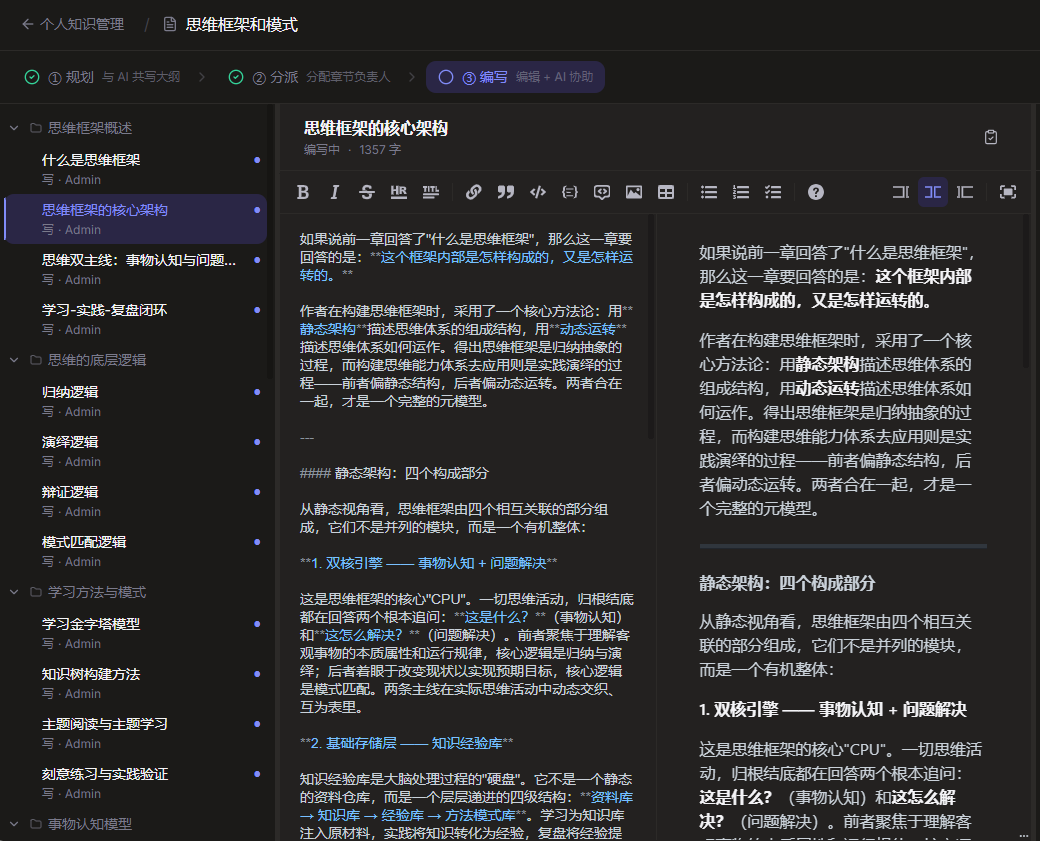1040x841 pixels.
Task: Collapse the 思维框架概述 folder
Action: 14,128
